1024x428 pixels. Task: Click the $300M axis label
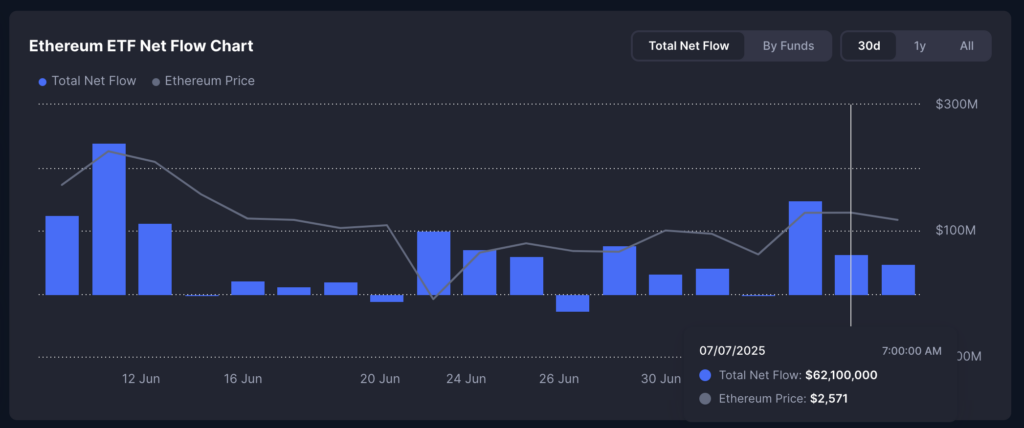[x=955, y=104]
